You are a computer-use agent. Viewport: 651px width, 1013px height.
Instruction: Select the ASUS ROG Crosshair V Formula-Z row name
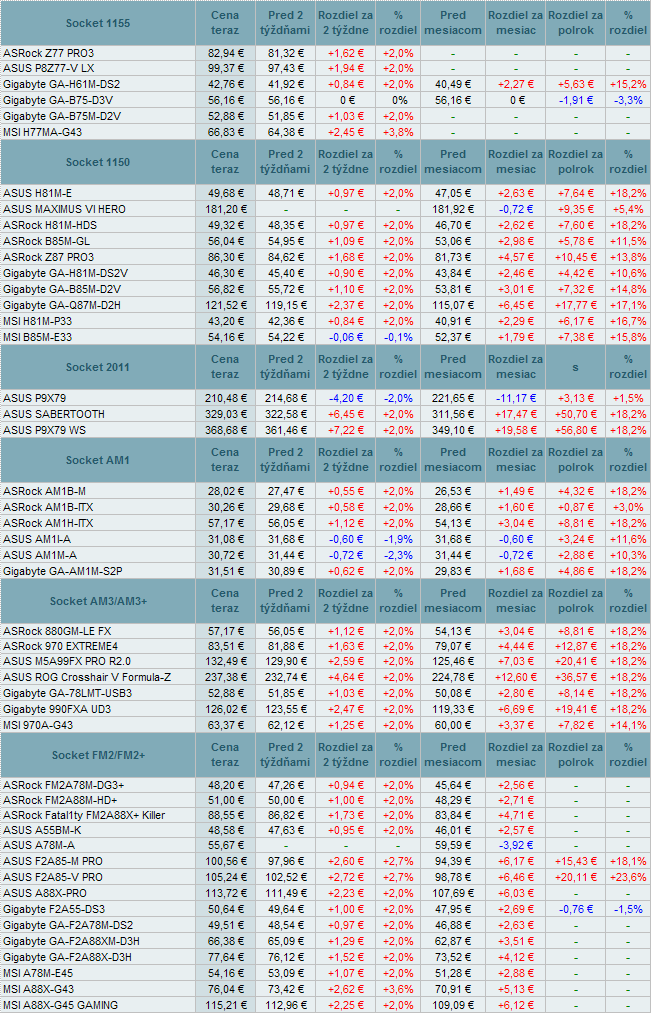pyautogui.click(x=87, y=676)
